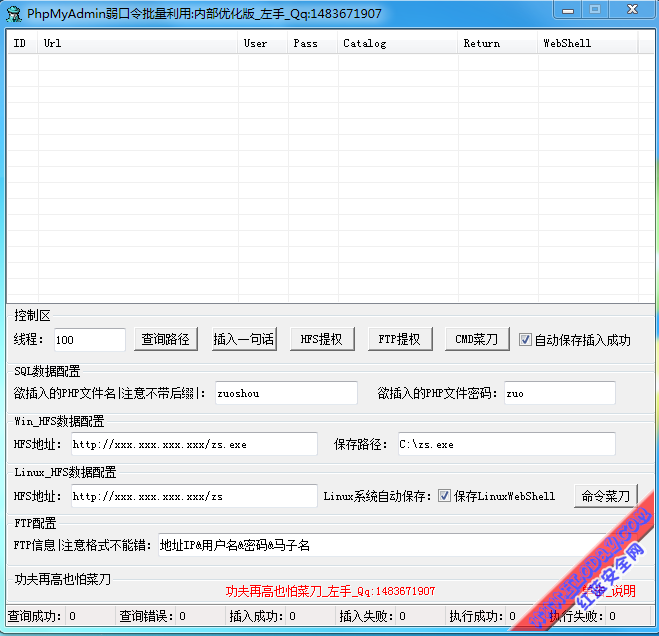Focus the Win HFS地址 URL field
The image size is (659, 636).
[x=194, y=444]
